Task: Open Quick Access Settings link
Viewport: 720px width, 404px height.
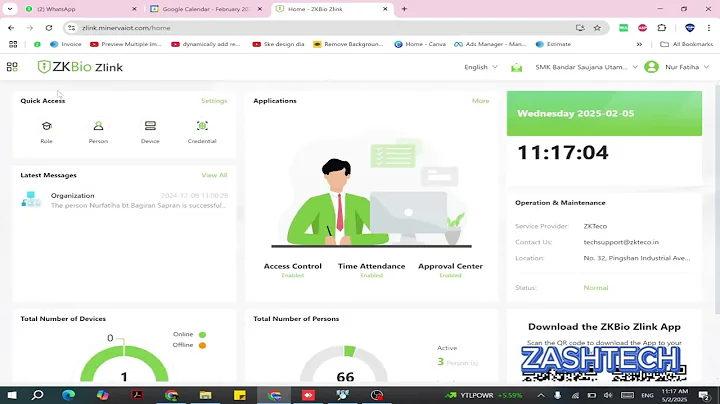Action: pyautogui.click(x=214, y=101)
